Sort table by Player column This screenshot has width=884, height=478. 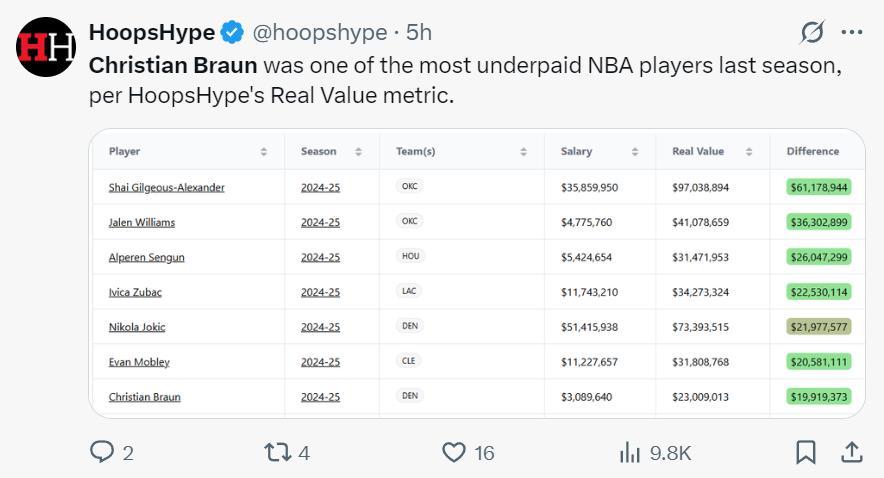coord(264,152)
